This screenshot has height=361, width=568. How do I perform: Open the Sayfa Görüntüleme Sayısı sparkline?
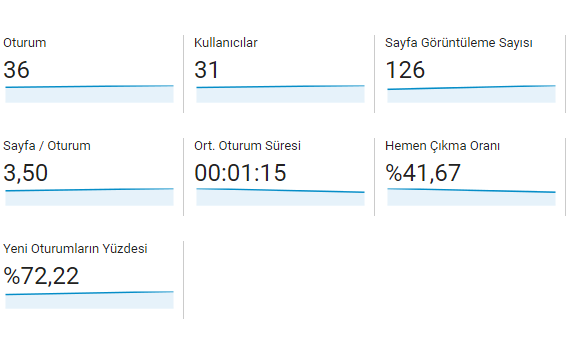tap(471, 94)
